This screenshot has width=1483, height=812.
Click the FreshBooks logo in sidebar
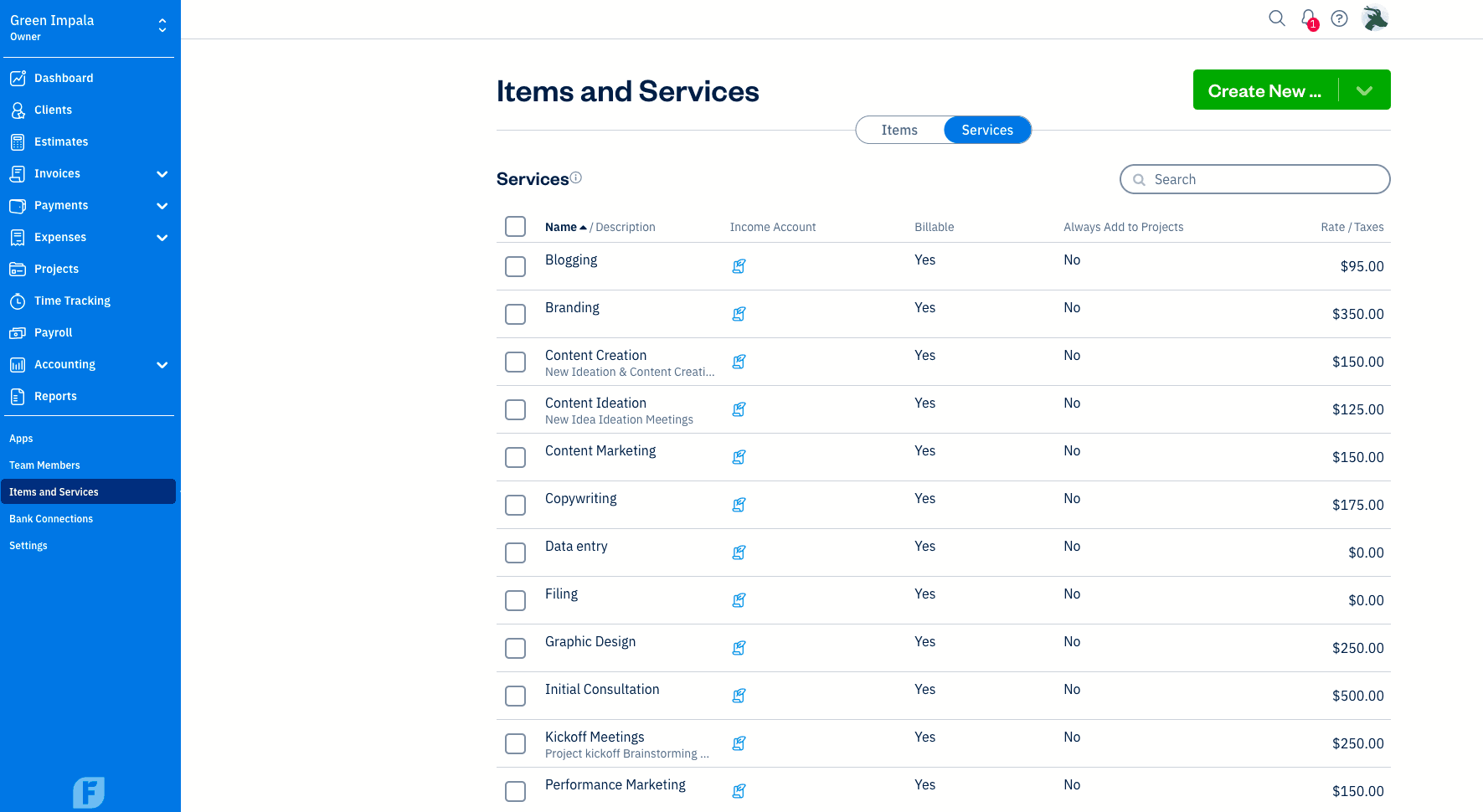click(x=89, y=792)
